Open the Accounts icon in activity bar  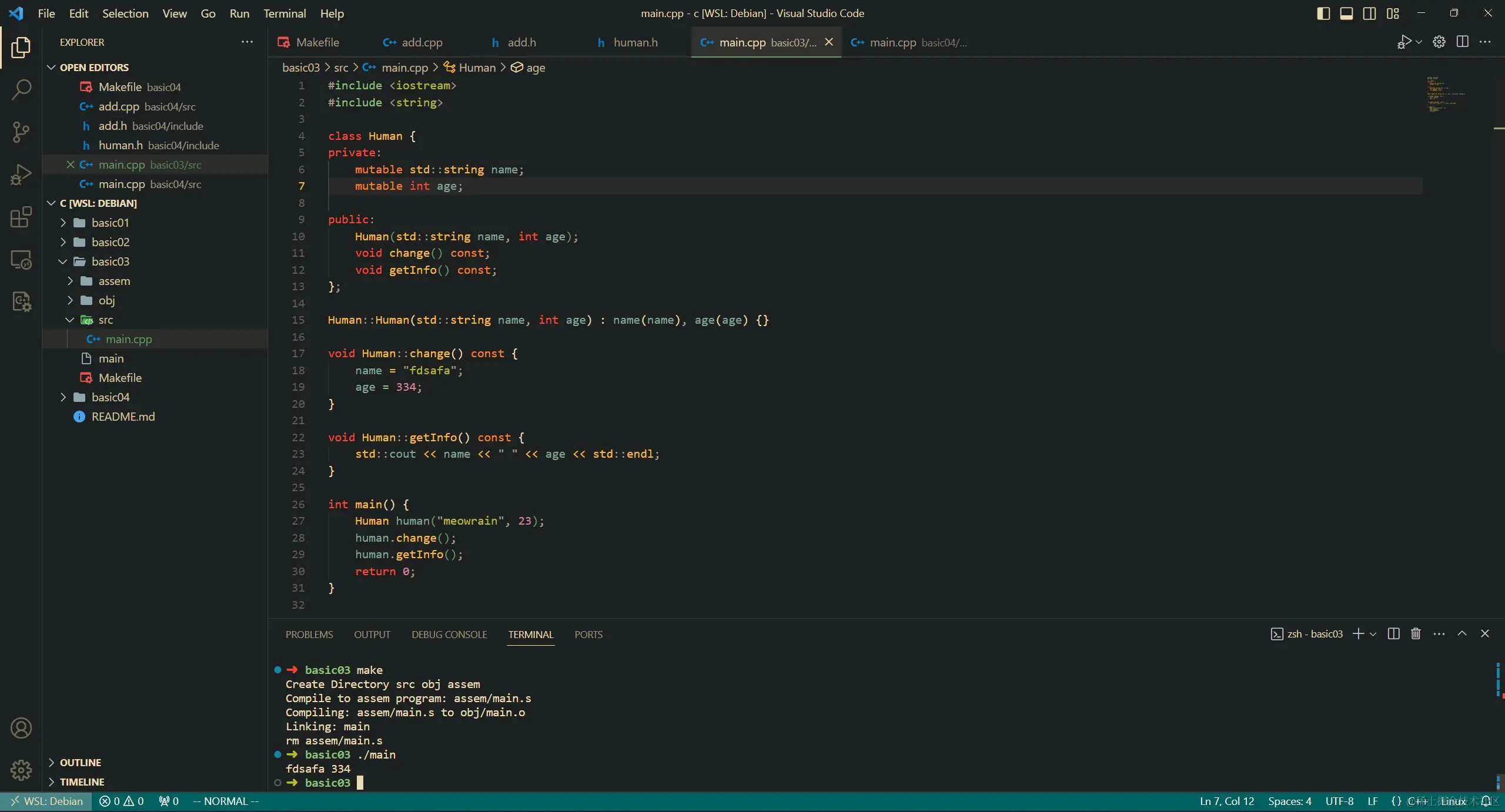coord(21,728)
